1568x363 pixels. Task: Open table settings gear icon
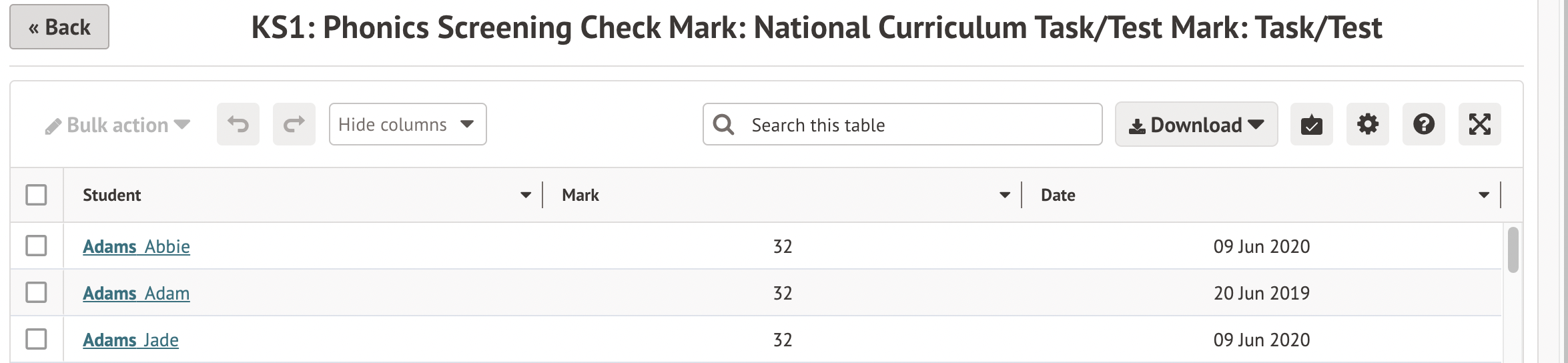pos(1367,124)
